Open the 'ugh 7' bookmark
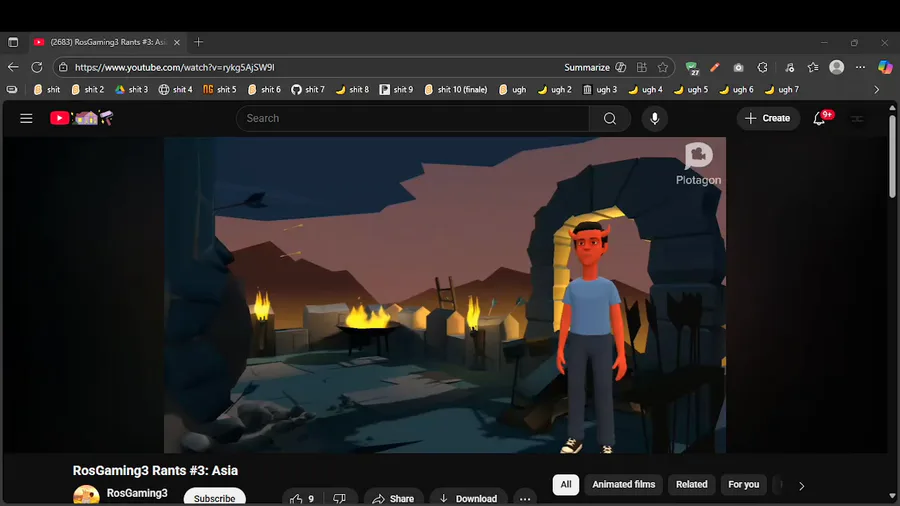Image resolution: width=900 pixels, height=506 pixels. coord(782,89)
